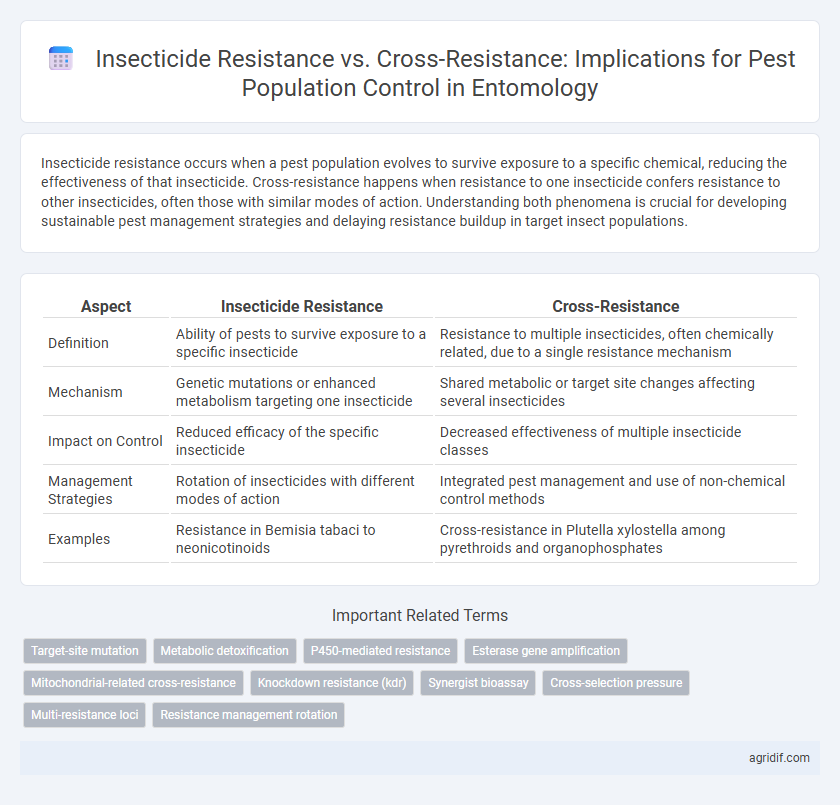Select cell 'Resistance in Bemisia tabaci to neonicotinoids'
Image resolution: width=840 pixels, height=805 pixels.
(302, 539)
